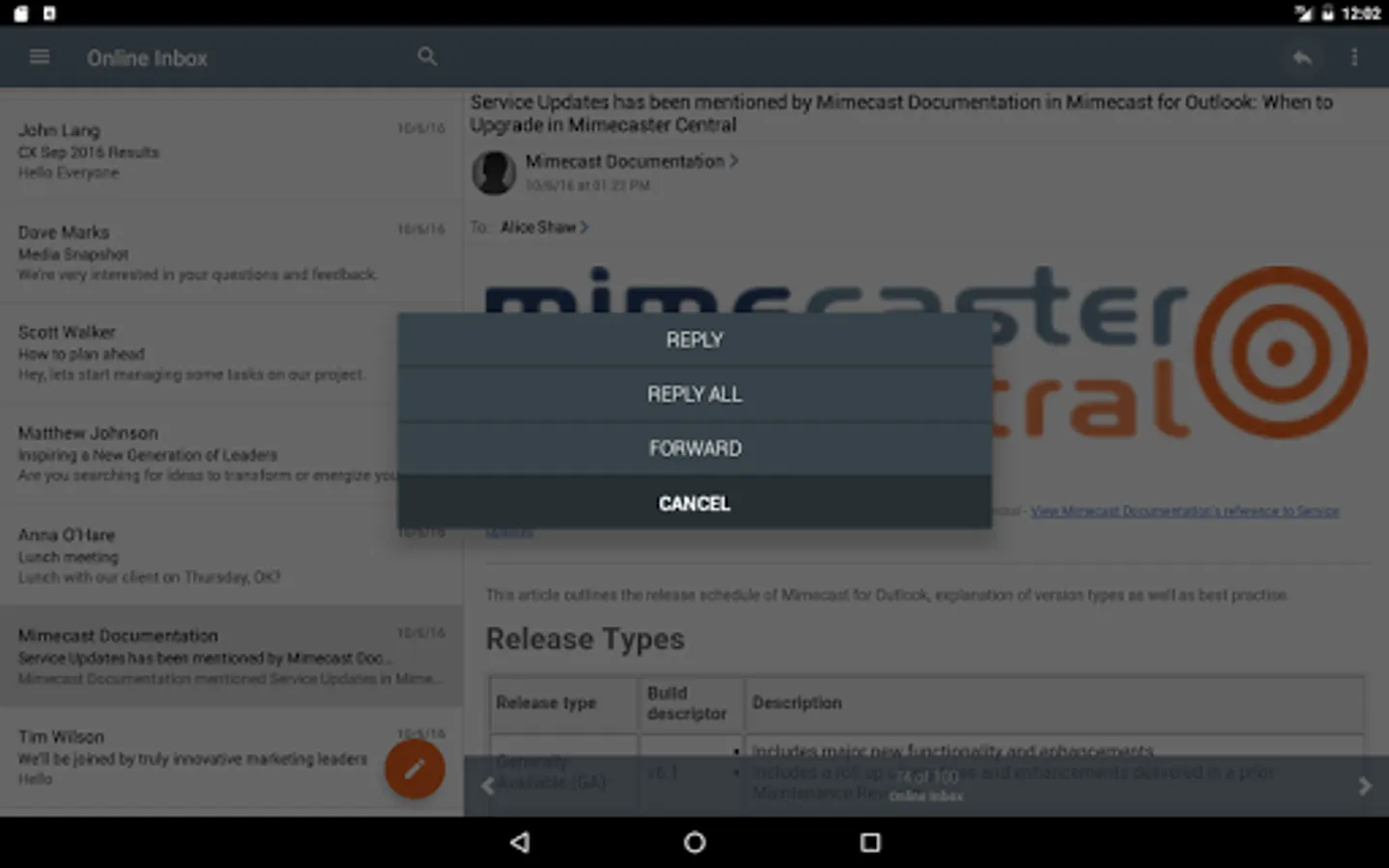The height and width of the screenshot is (868, 1389).
Task: Tap the Android home button
Action: coord(694,843)
